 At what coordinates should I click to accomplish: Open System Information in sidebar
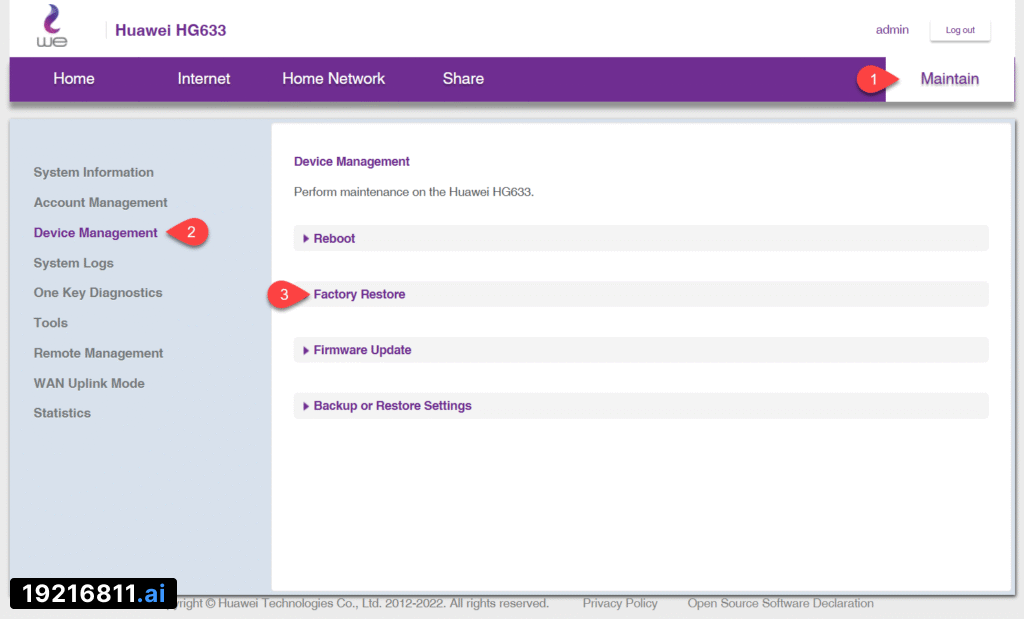click(x=94, y=172)
